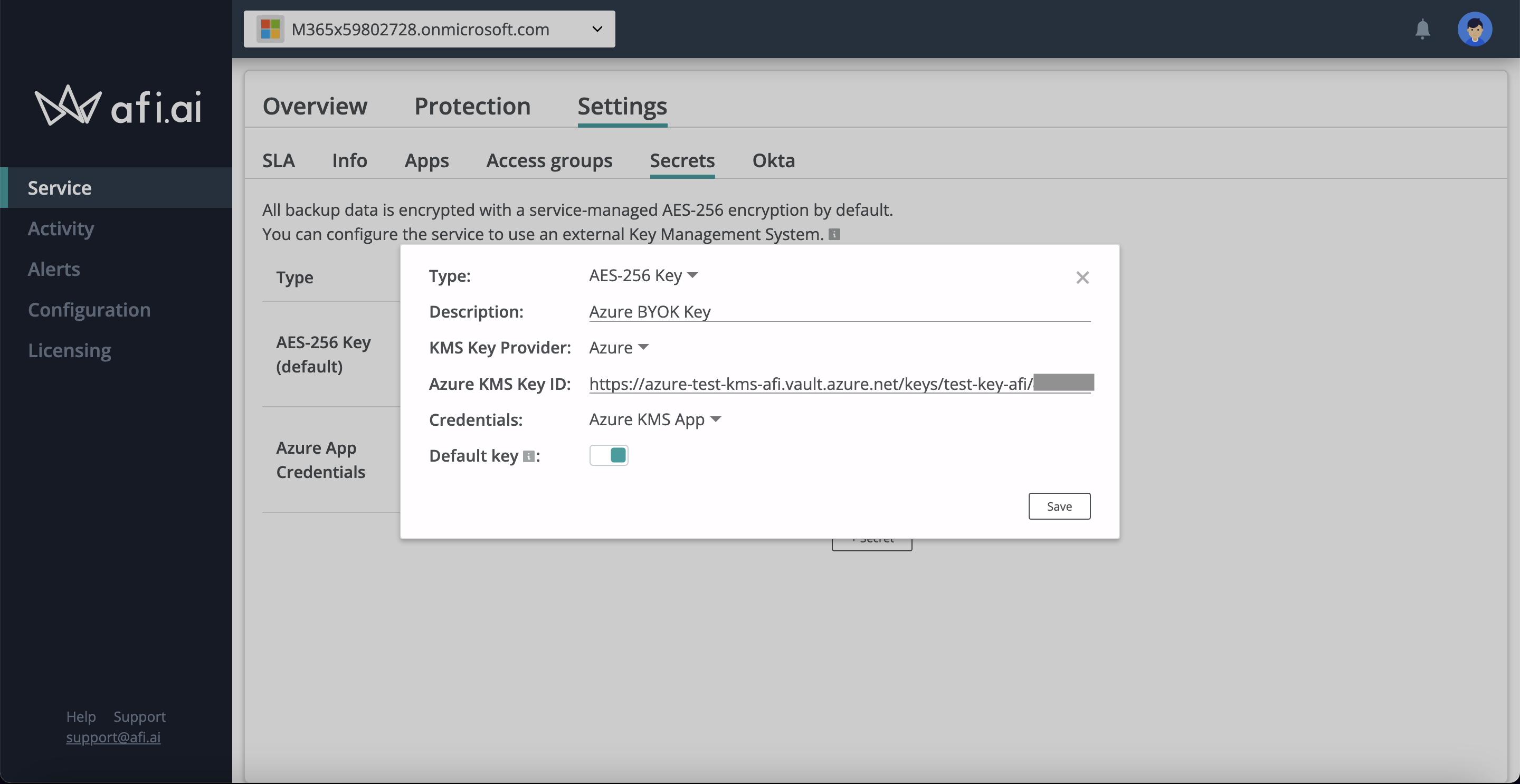Select the Secrets sub-tab
1520x784 pixels.
(x=682, y=160)
